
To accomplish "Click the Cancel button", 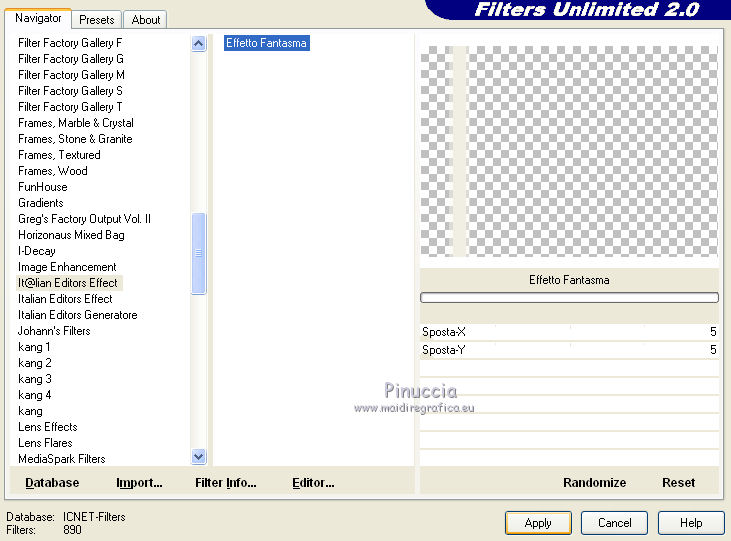I will (x=614, y=523).
